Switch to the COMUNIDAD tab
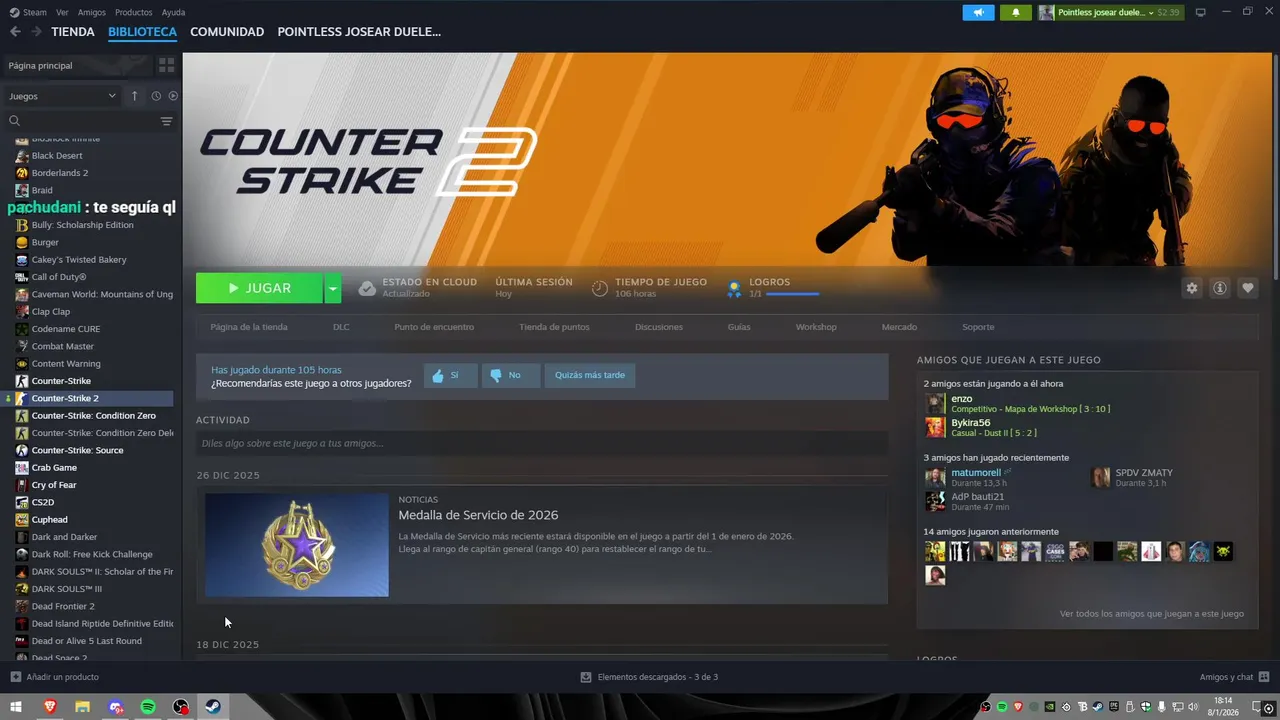The image size is (1280, 720). pos(227,32)
